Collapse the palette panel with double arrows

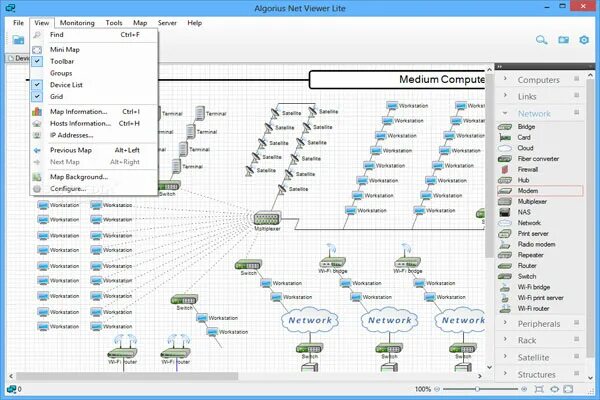pos(499,67)
